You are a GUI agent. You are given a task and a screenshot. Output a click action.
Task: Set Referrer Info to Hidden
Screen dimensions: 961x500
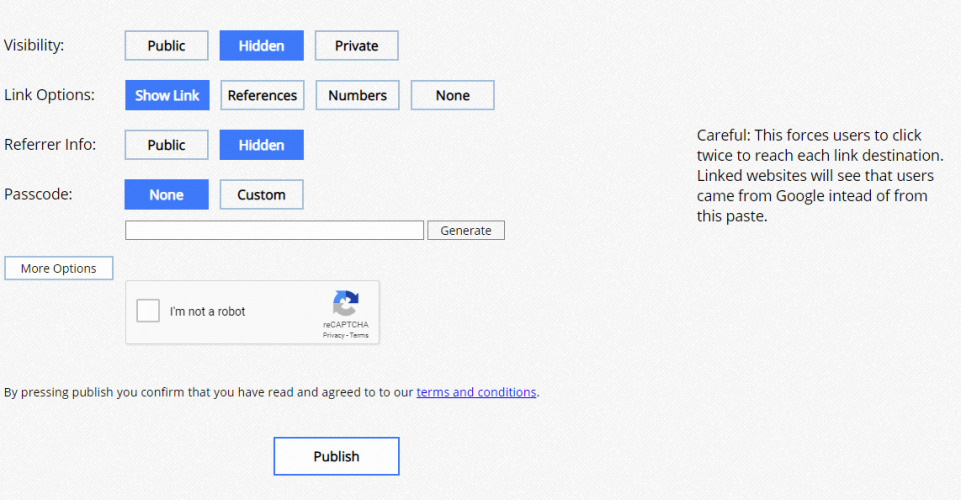tap(261, 145)
